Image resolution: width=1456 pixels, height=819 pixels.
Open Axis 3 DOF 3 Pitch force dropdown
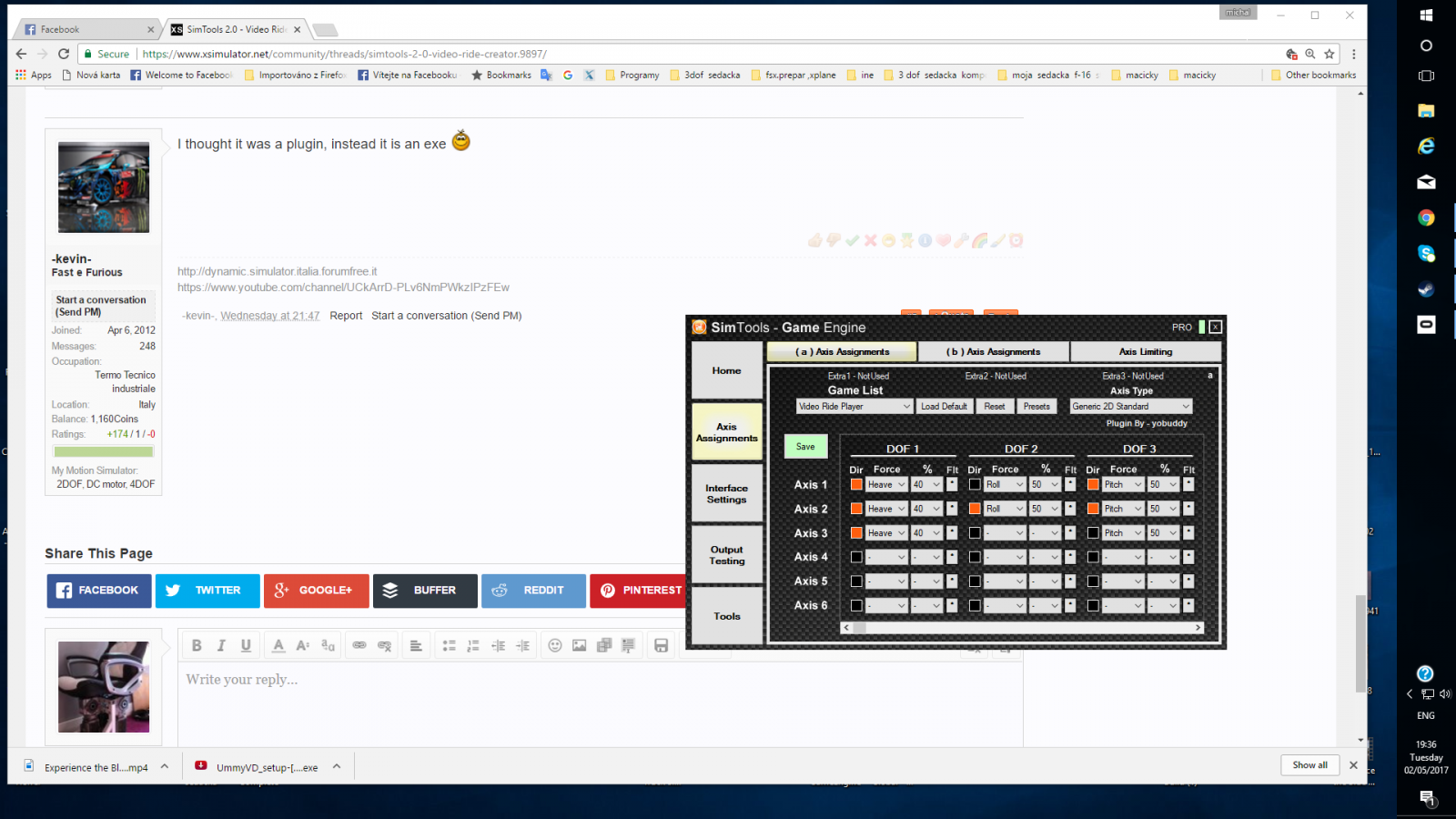click(x=1124, y=532)
